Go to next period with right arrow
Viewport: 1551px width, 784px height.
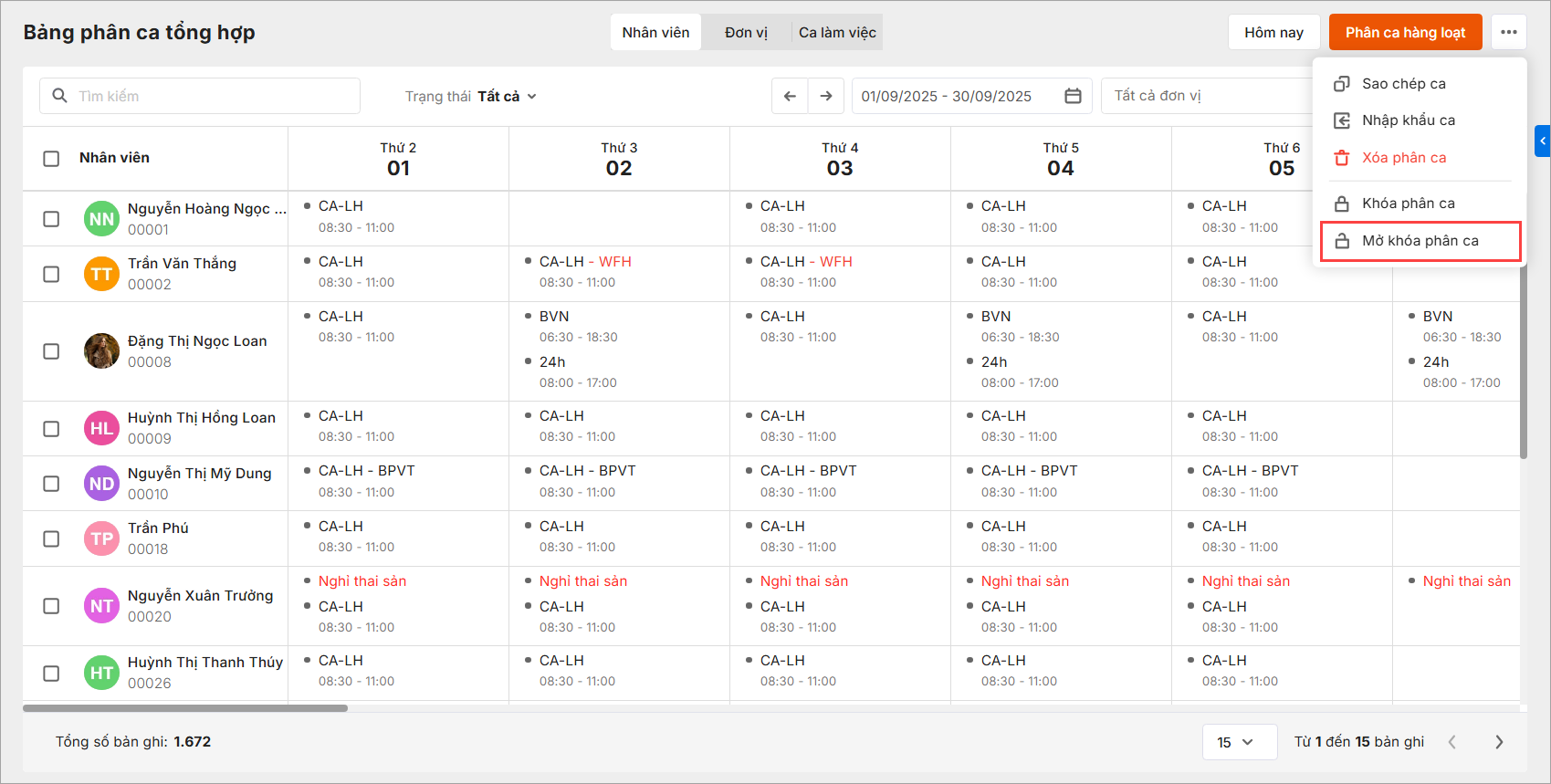pyautogui.click(x=826, y=96)
